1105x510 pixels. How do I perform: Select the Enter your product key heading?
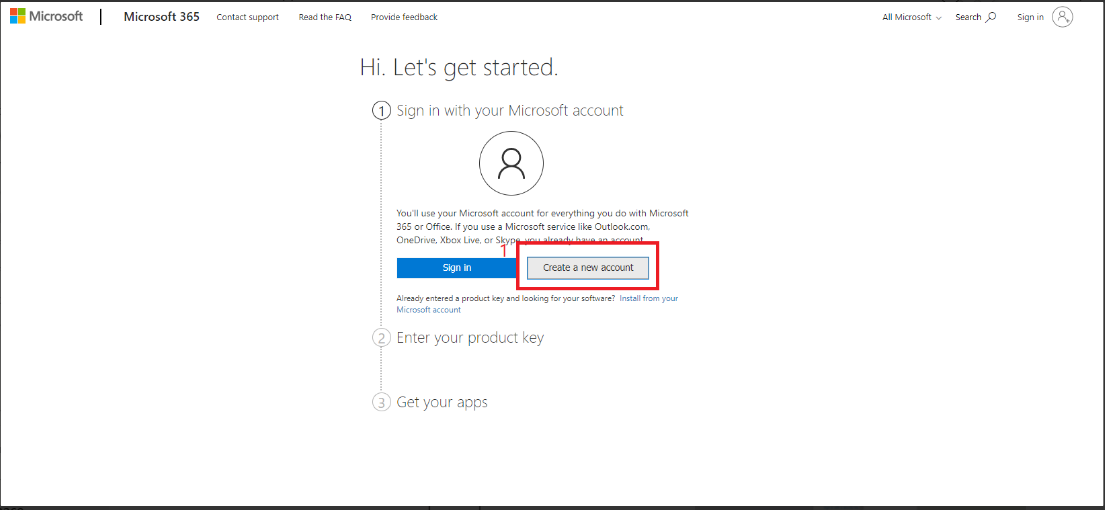tap(470, 338)
